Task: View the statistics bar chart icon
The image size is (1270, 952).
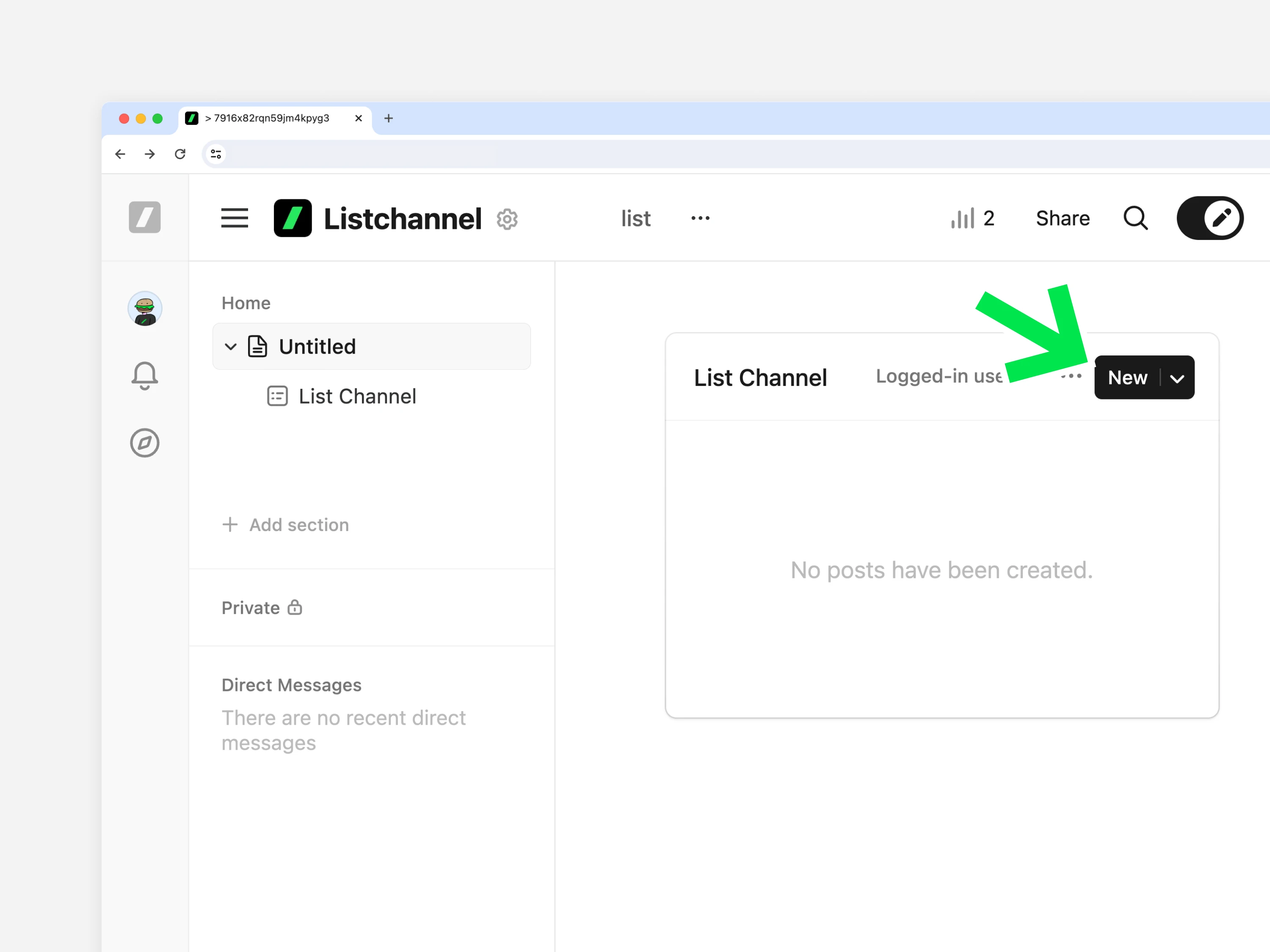Action: [962, 218]
